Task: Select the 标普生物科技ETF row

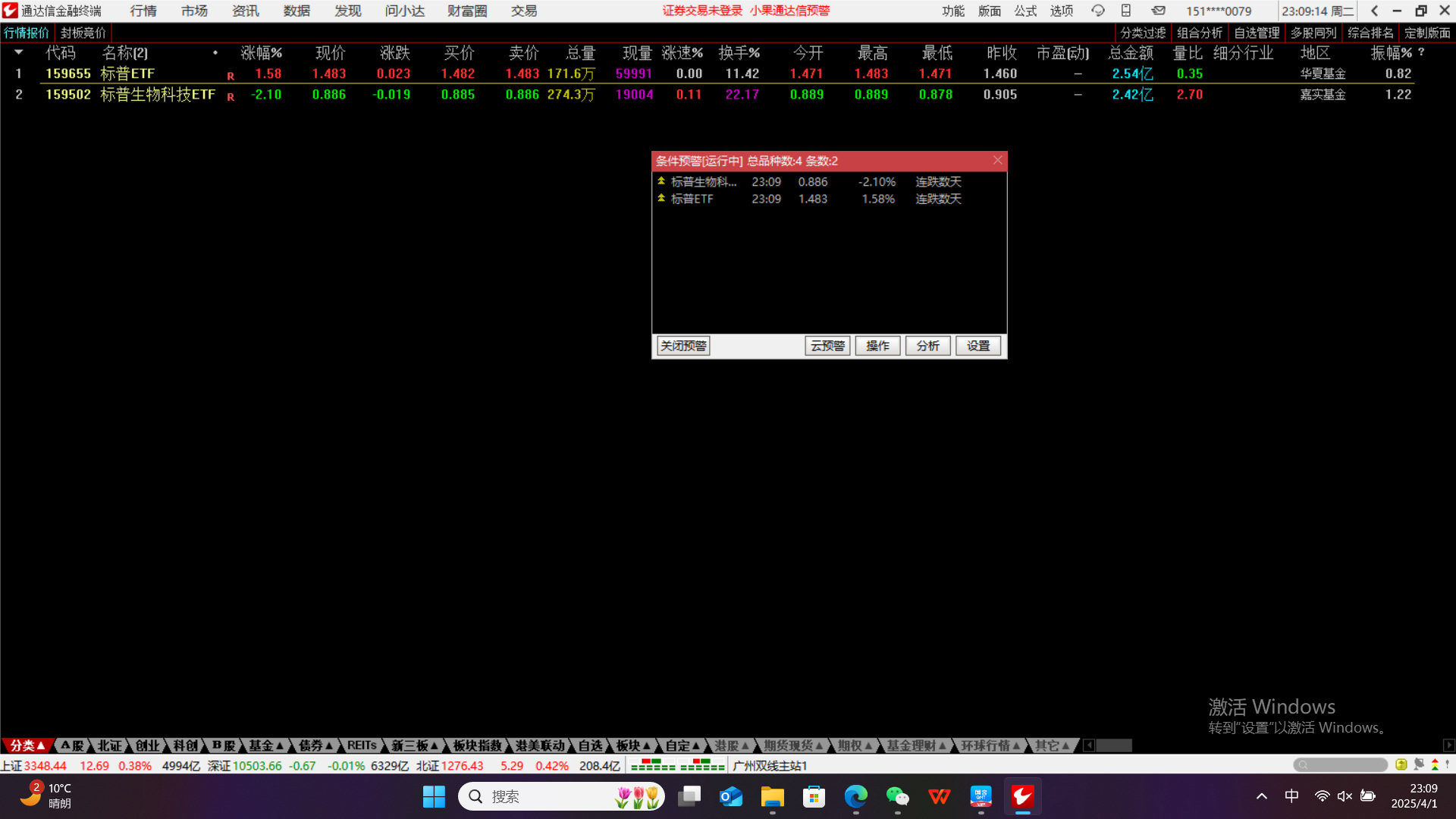Action: 158,95
